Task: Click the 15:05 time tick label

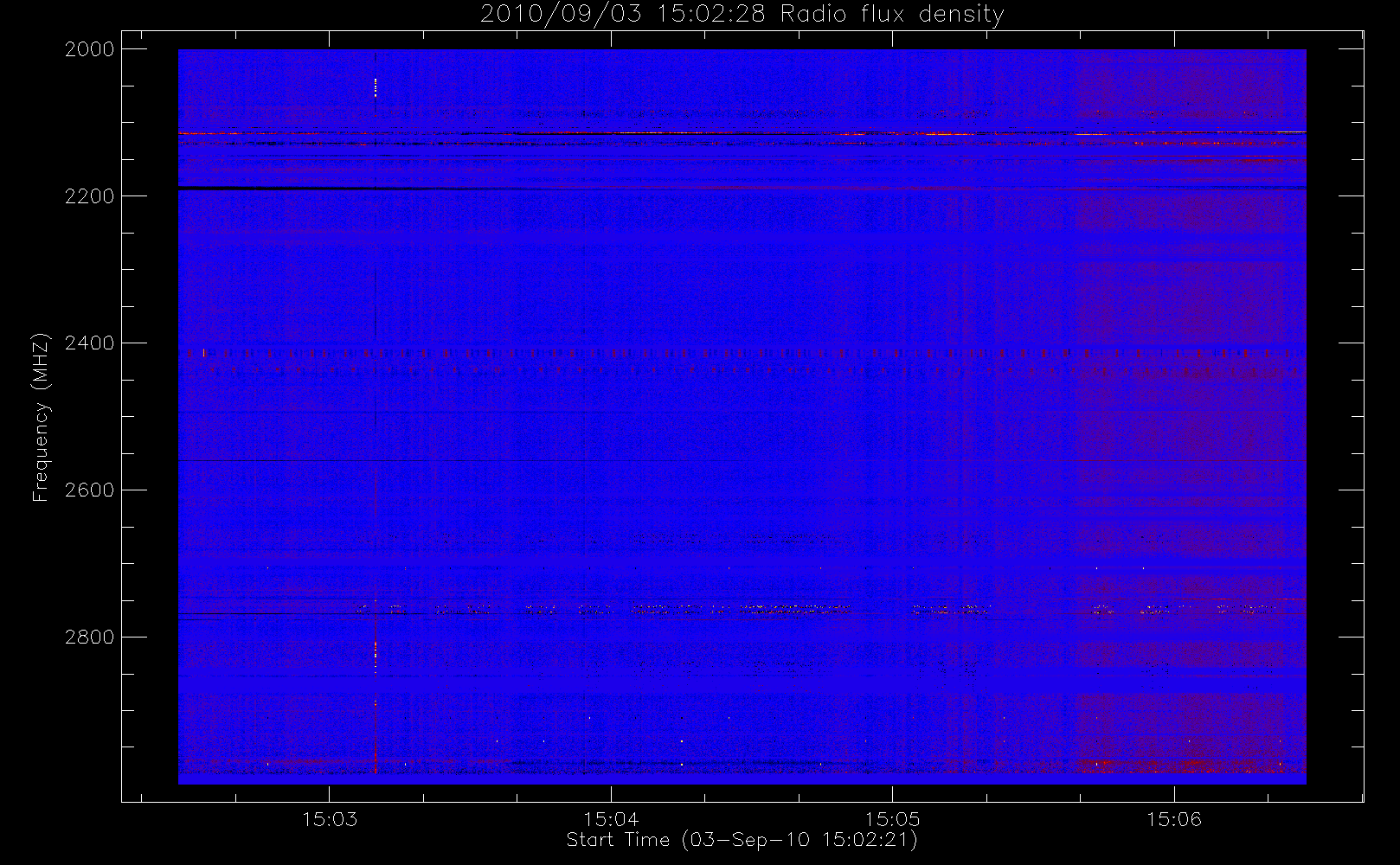Action: (x=892, y=819)
